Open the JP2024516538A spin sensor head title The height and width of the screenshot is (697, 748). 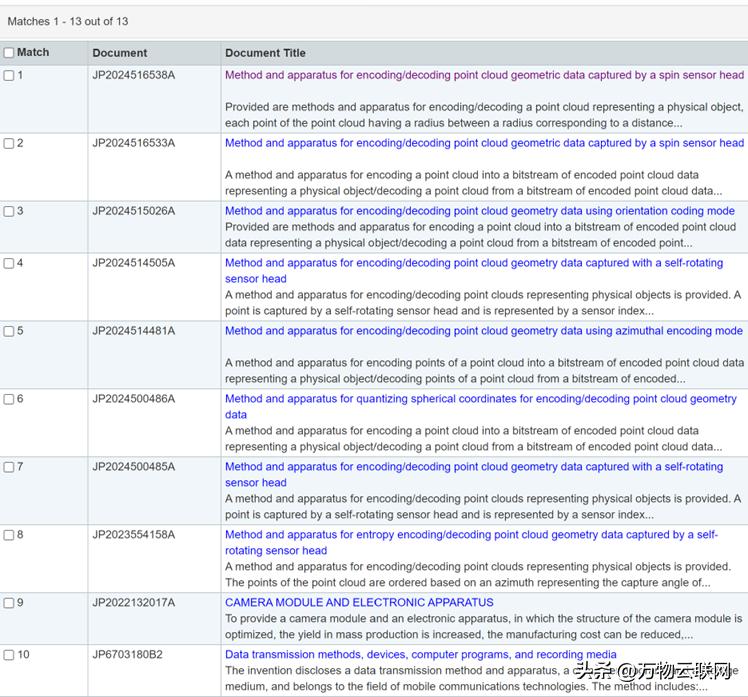[x=484, y=75]
